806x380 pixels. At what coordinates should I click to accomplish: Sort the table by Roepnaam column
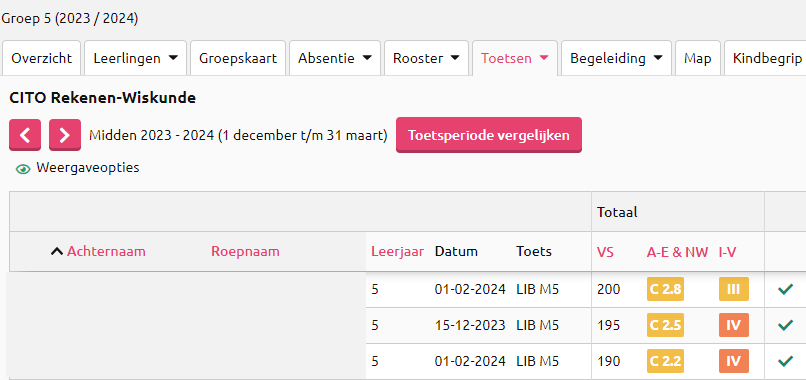[245, 251]
